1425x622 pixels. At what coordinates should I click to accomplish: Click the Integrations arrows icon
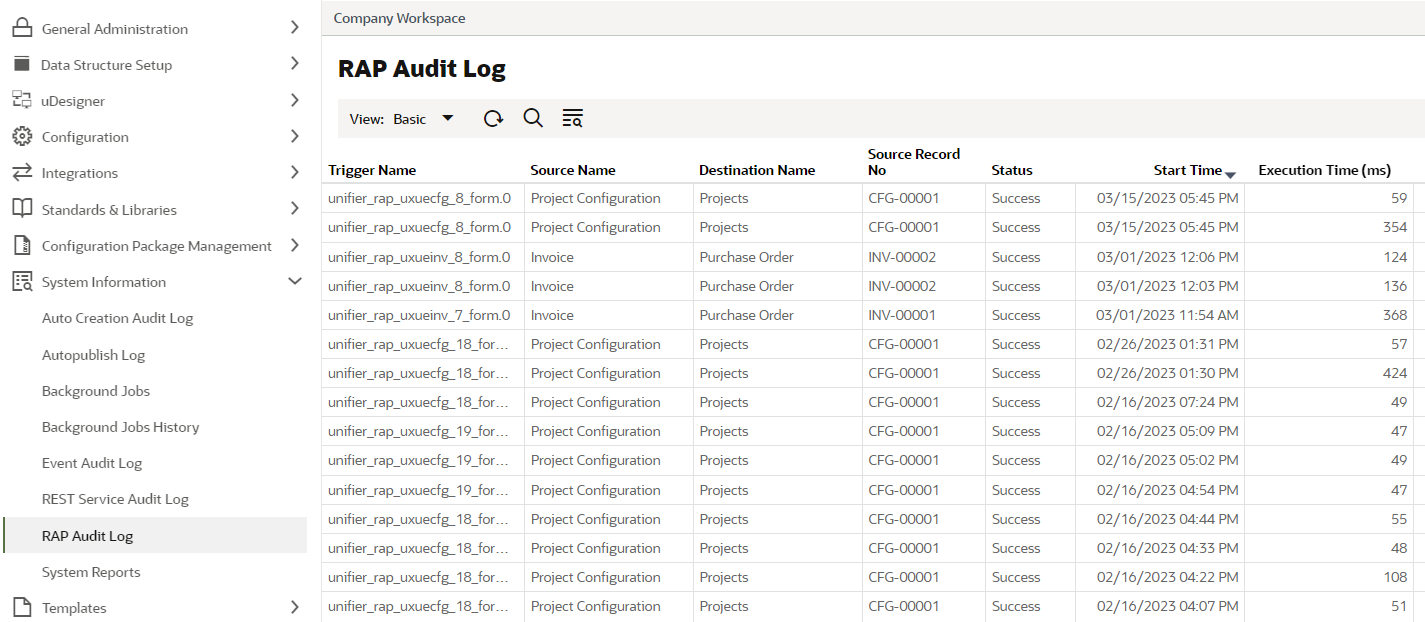pyautogui.click(x=20, y=172)
